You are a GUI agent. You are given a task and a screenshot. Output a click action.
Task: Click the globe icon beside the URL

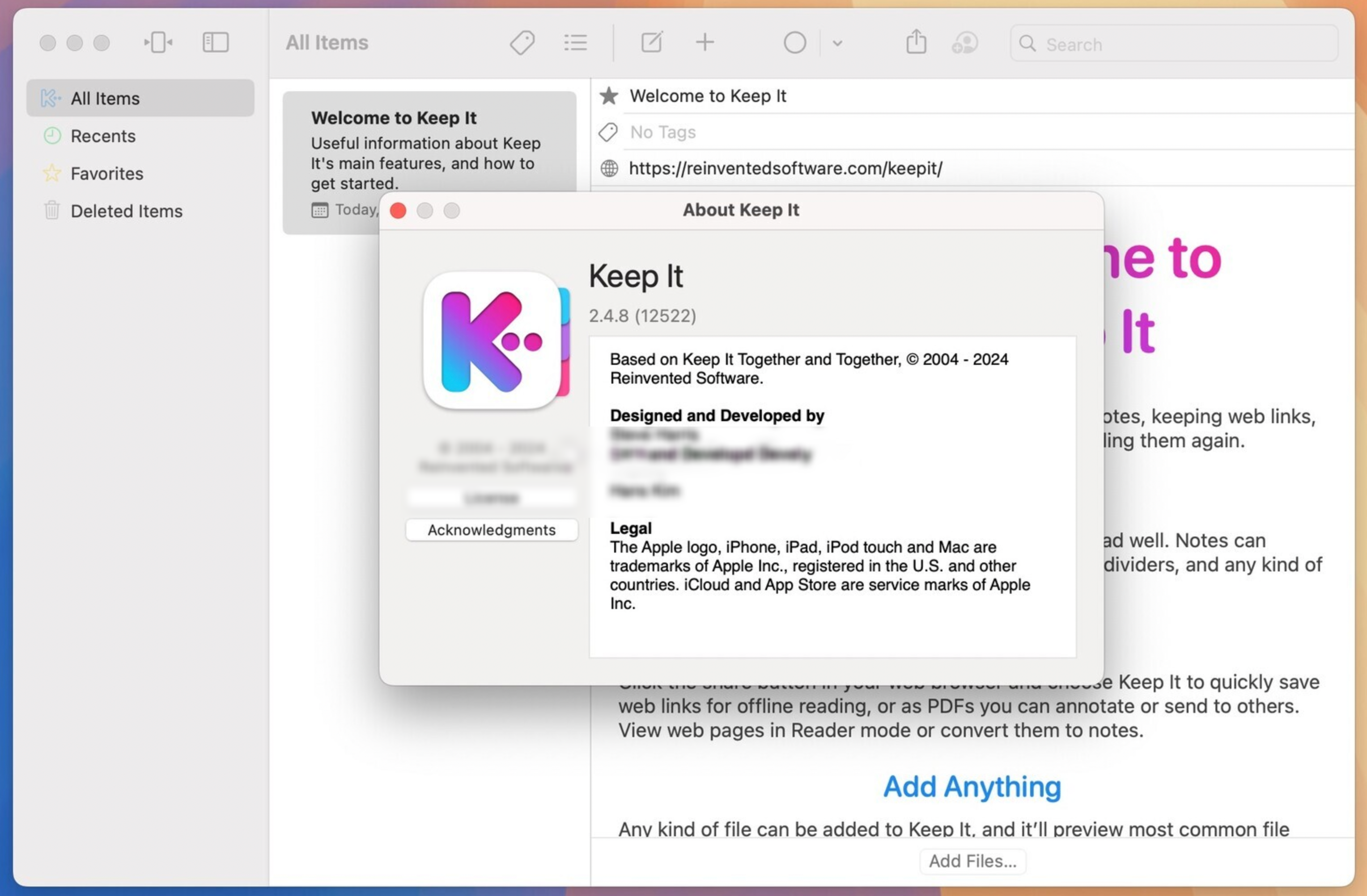click(609, 168)
